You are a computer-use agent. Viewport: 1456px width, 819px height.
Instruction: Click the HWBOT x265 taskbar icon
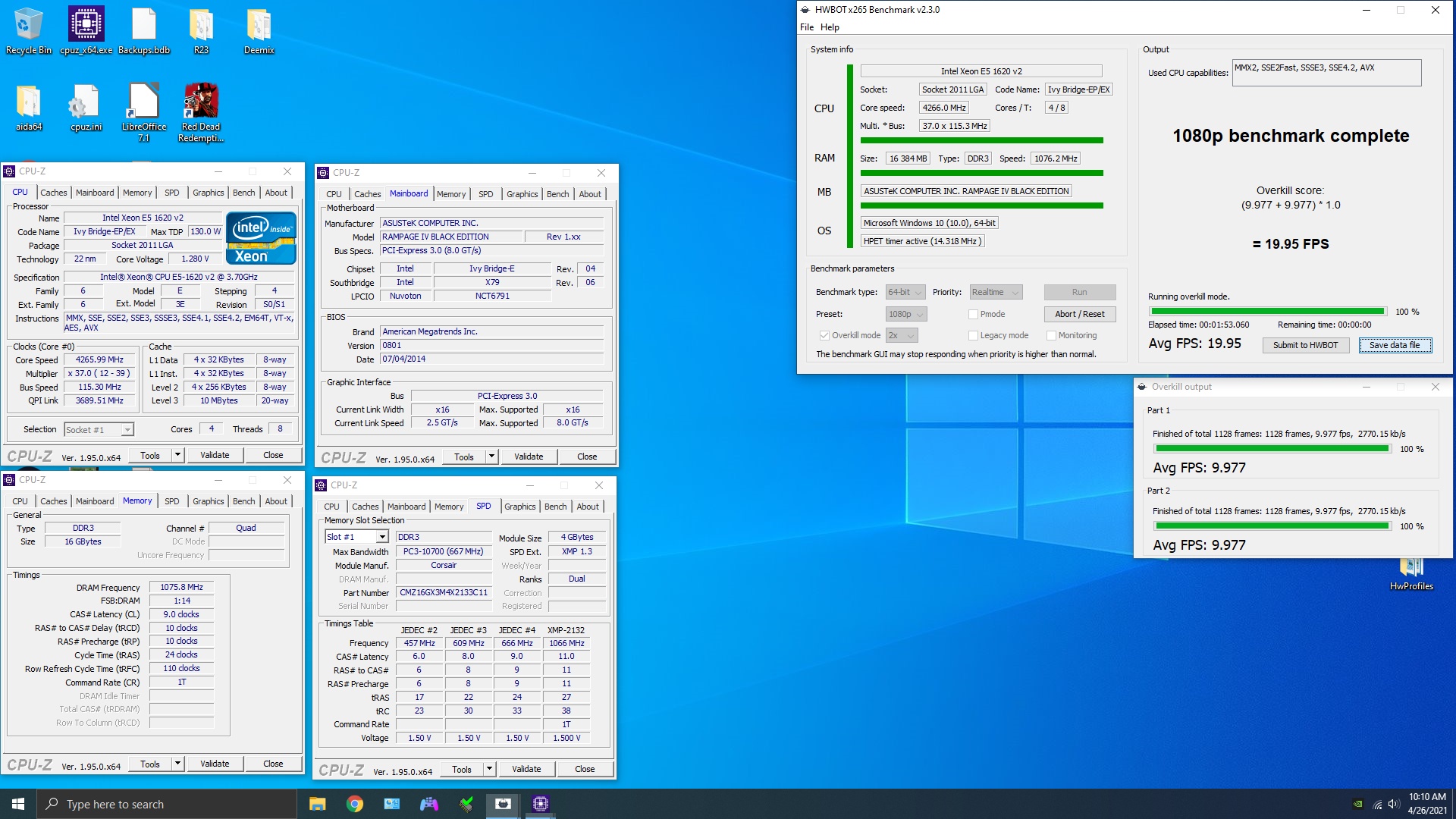pyautogui.click(x=504, y=804)
